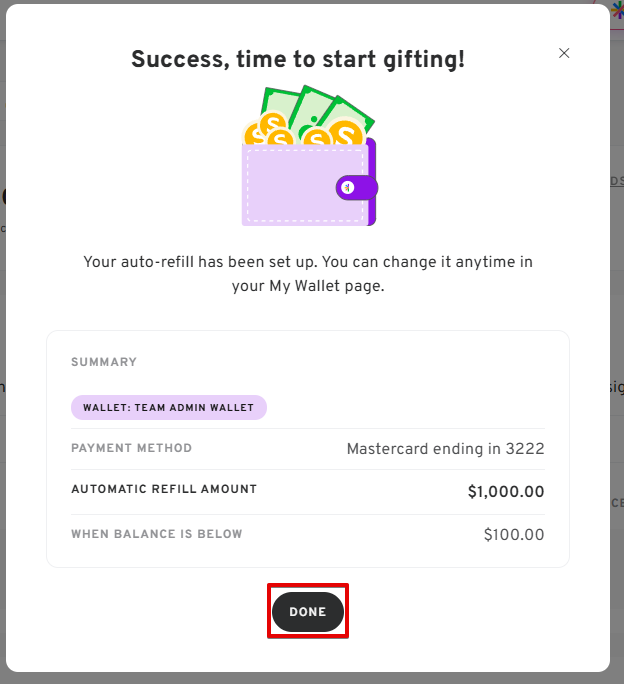
Task: Click the Done button
Action: point(308,611)
